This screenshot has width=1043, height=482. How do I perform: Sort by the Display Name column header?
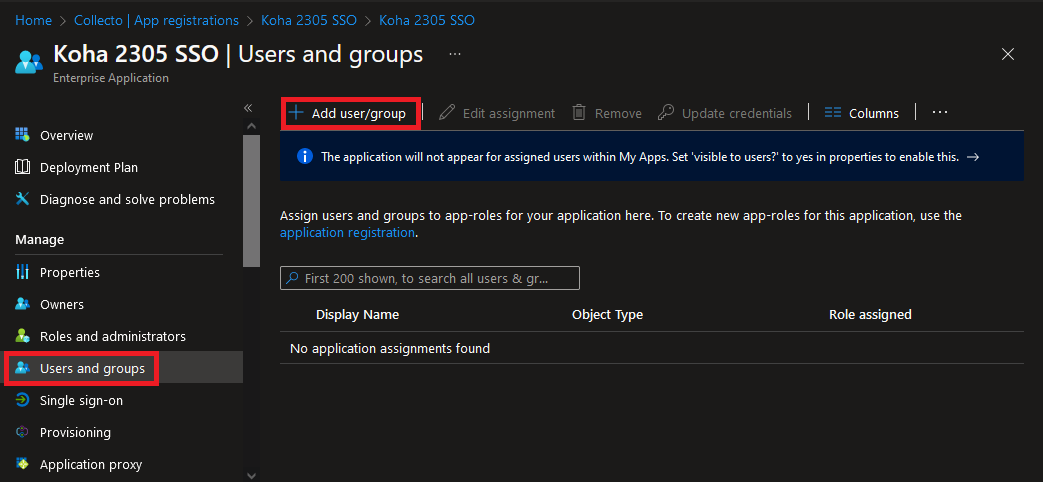[x=357, y=314]
